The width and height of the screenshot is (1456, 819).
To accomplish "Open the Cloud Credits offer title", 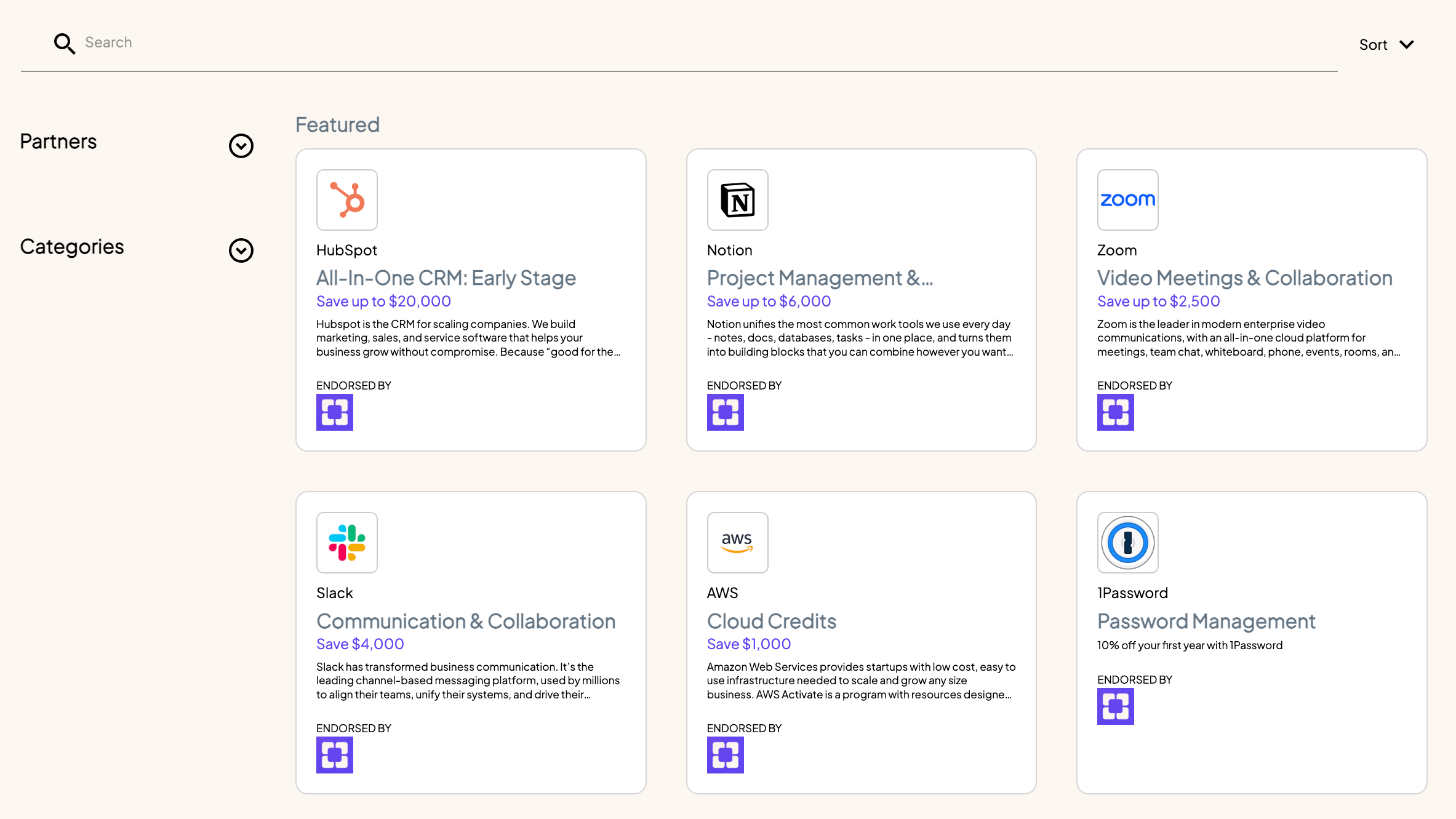I will click(771, 621).
